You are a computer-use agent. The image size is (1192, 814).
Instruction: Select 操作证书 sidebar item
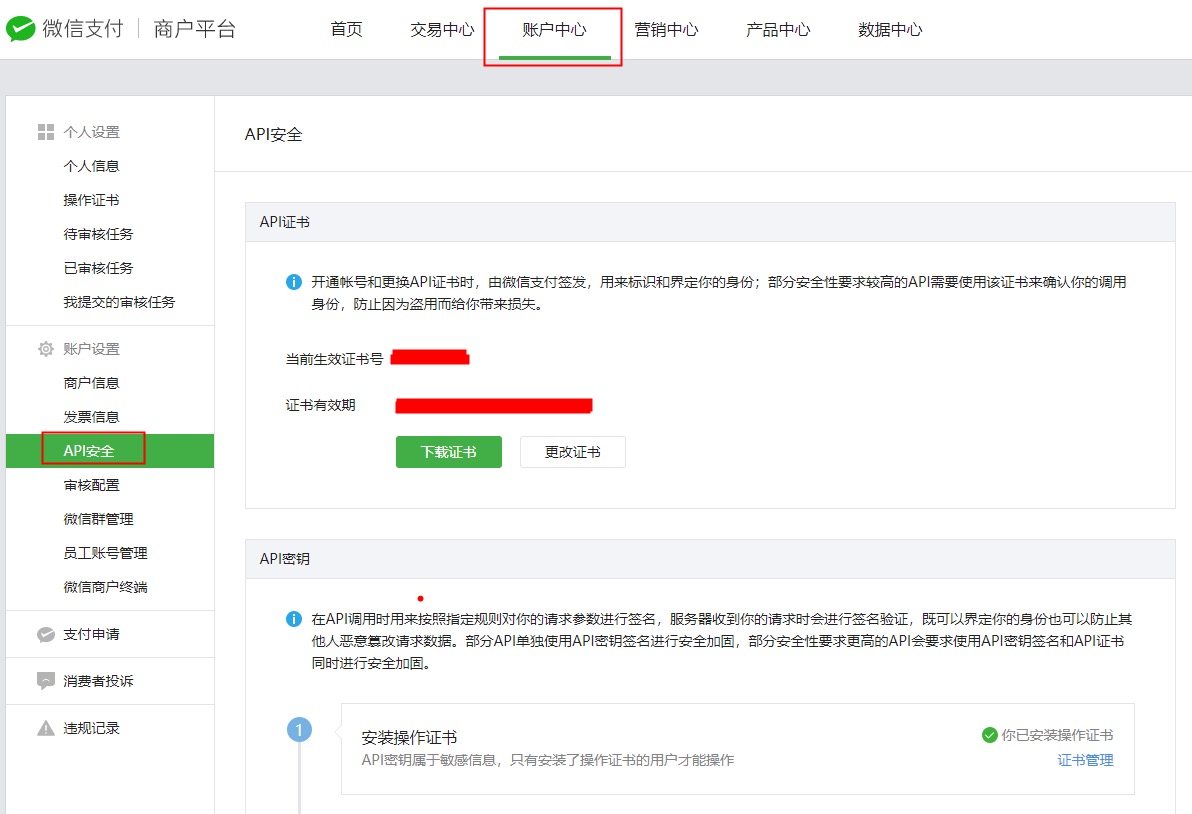tap(91, 200)
